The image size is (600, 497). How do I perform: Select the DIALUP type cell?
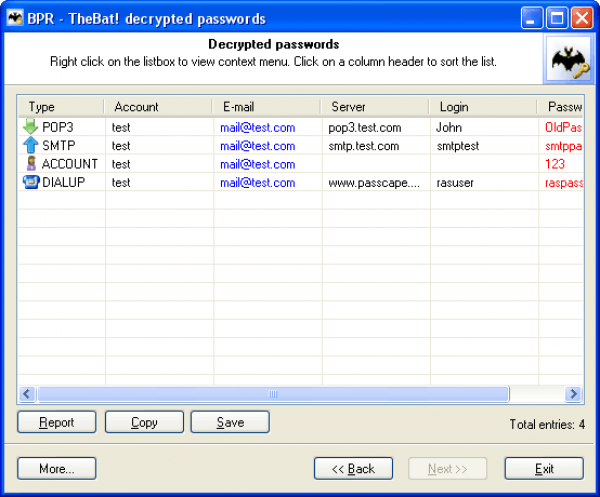coord(64,182)
